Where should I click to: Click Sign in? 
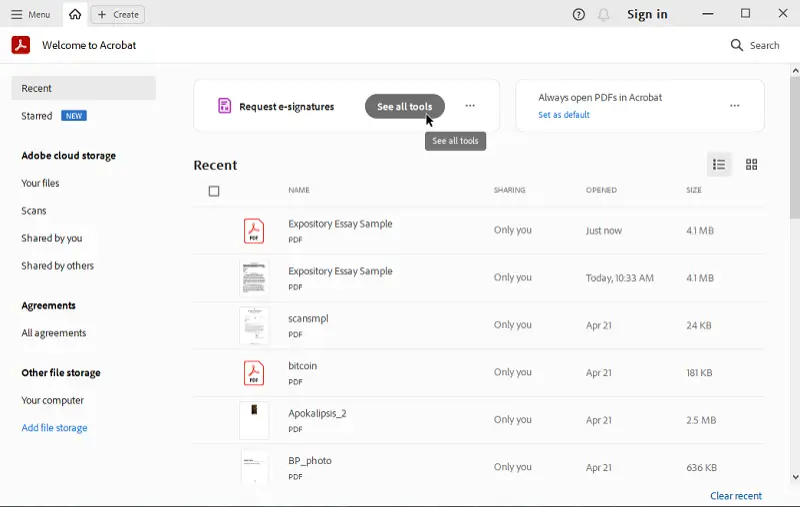[647, 14]
